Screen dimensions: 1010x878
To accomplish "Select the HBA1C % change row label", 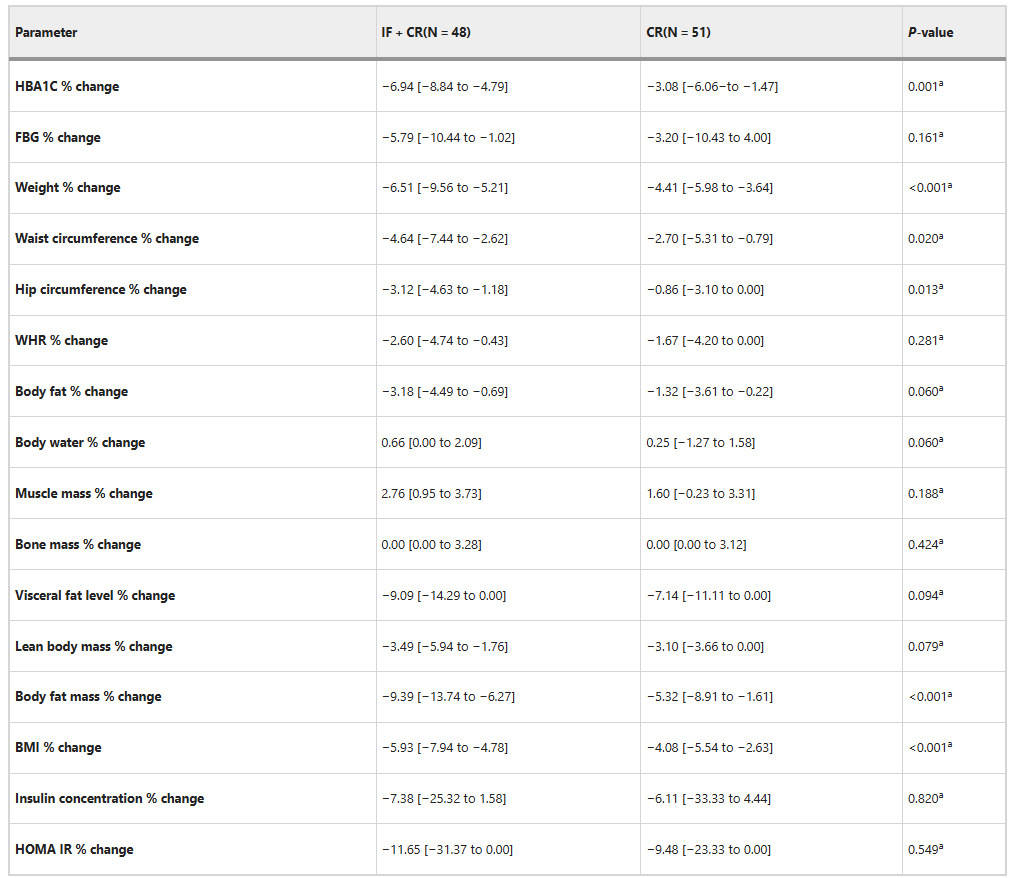I will (x=67, y=86).
